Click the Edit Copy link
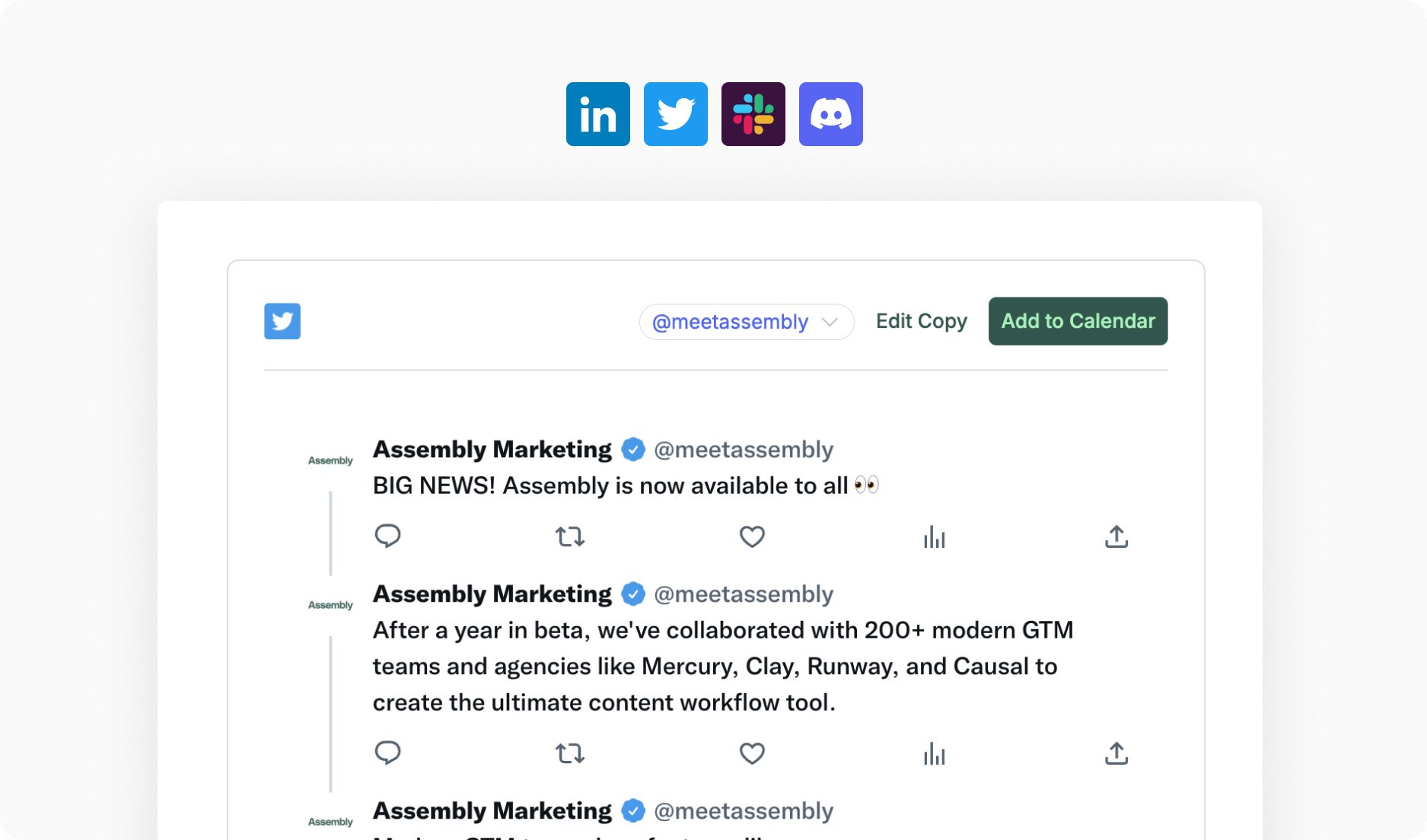The width and height of the screenshot is (1427, 840). click(x=921, y=321)
